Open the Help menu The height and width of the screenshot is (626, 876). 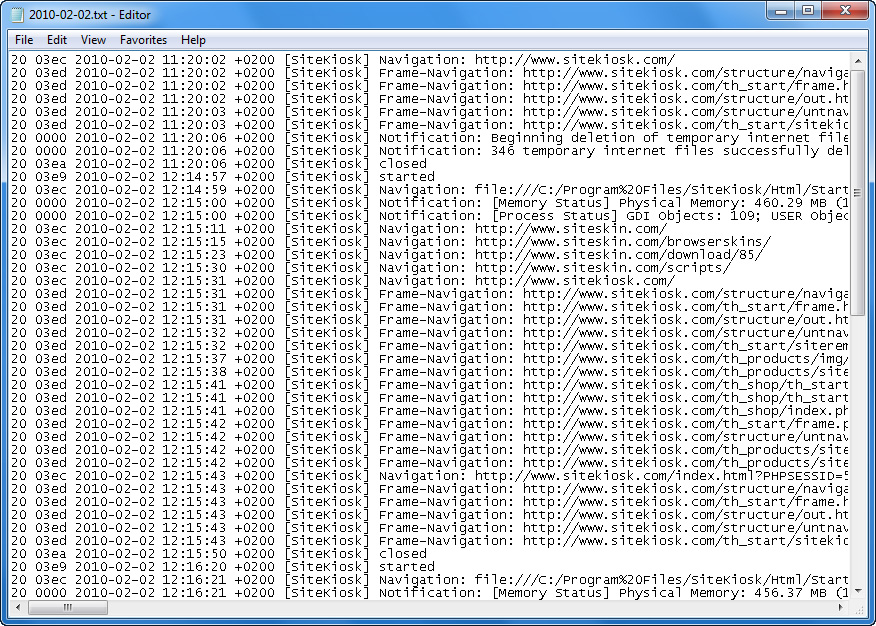[x=193, y=40]
